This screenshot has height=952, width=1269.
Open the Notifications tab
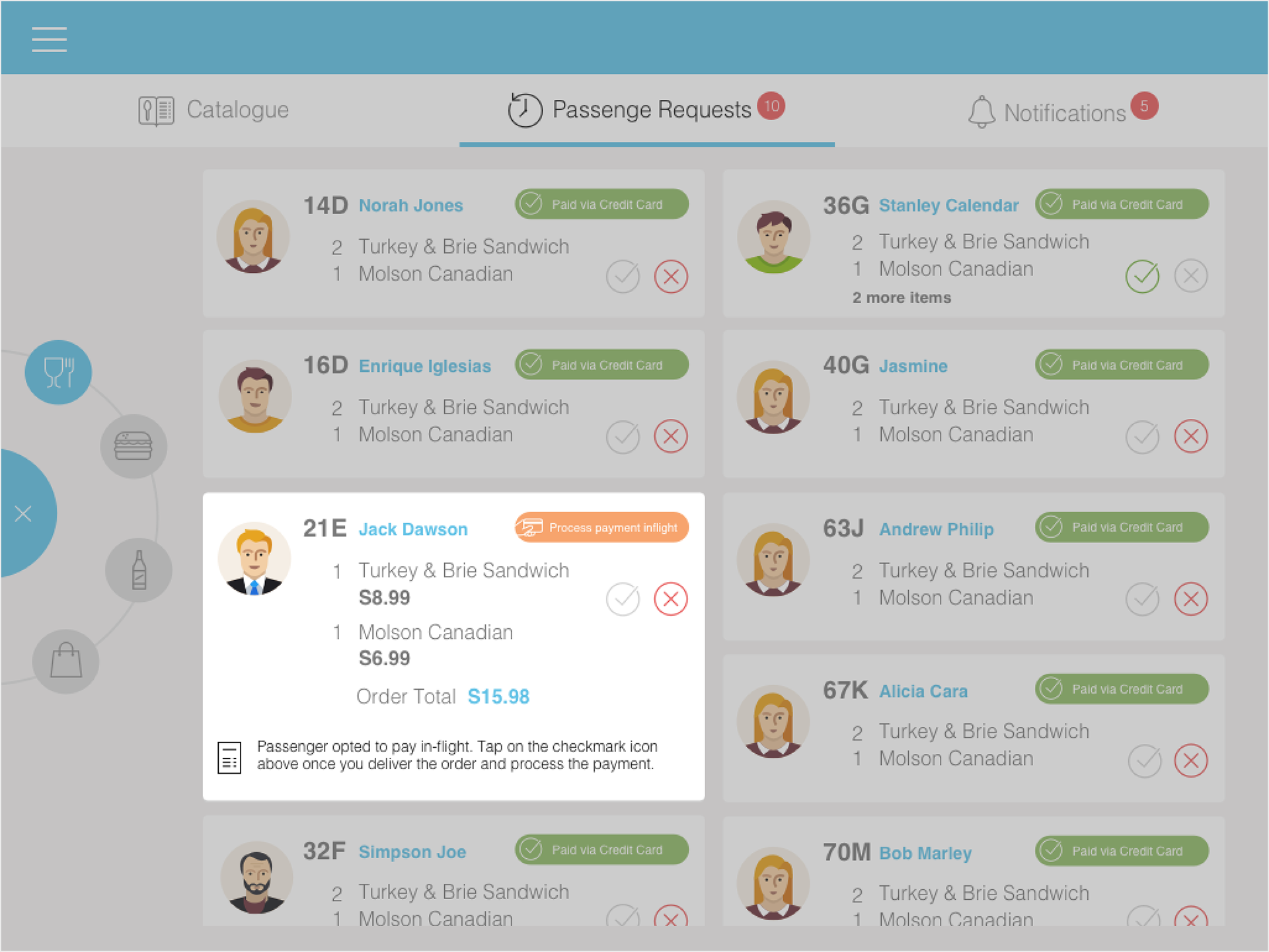pyautogui.click(x=1063, y=110)
